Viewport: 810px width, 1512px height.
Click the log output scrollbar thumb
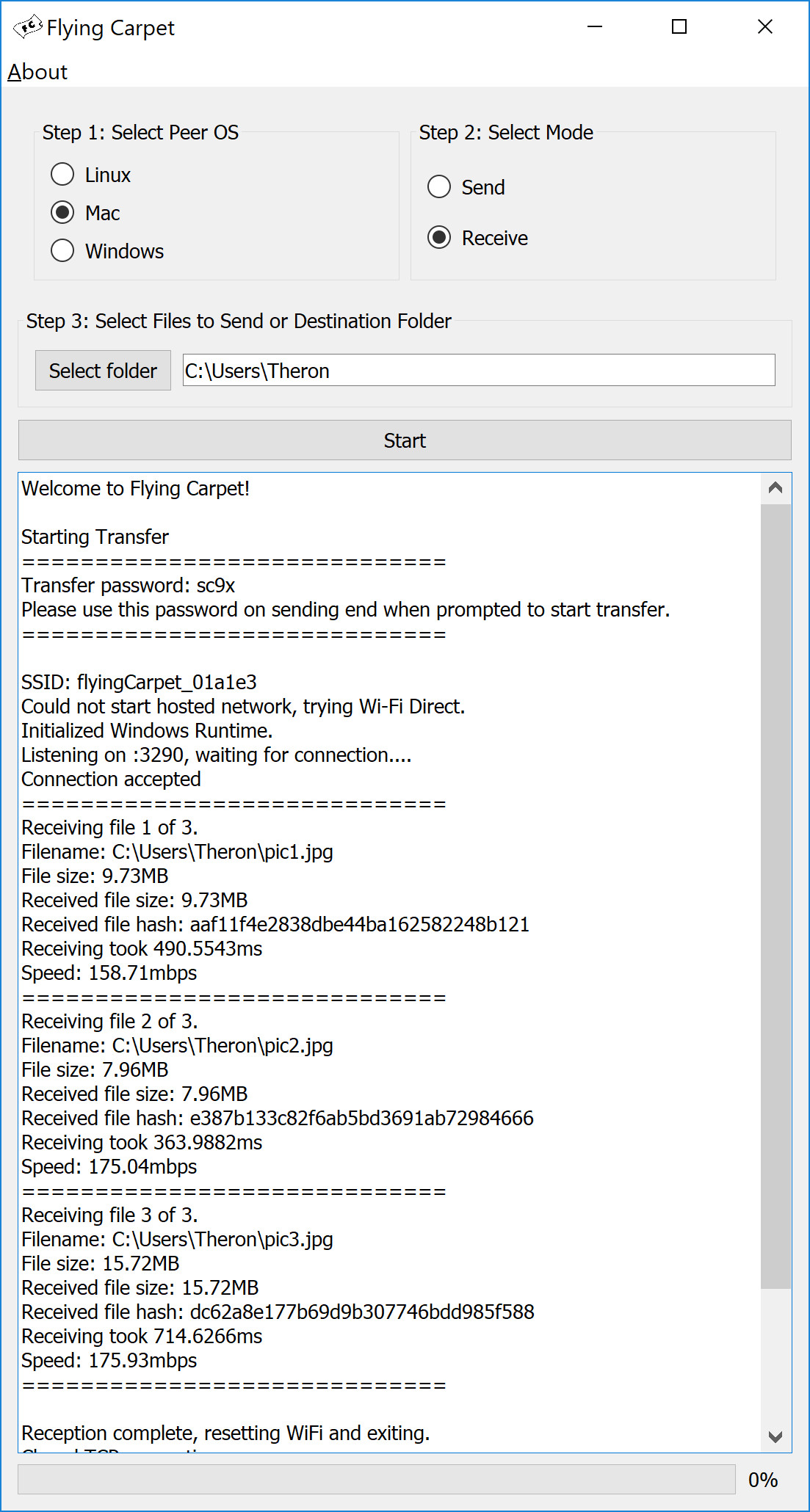pos(775,896)
